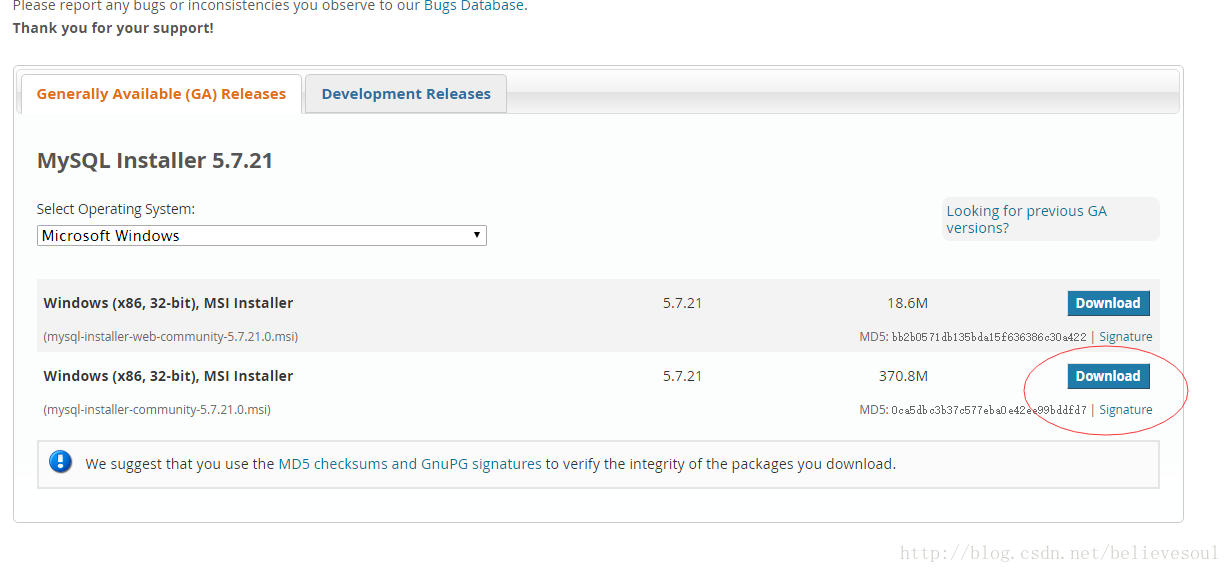The width and height of the screenshot is (1231, 573).
Task: Open MD5 checksums and GnuPG signatures link
Action: (x=410, y=464)
